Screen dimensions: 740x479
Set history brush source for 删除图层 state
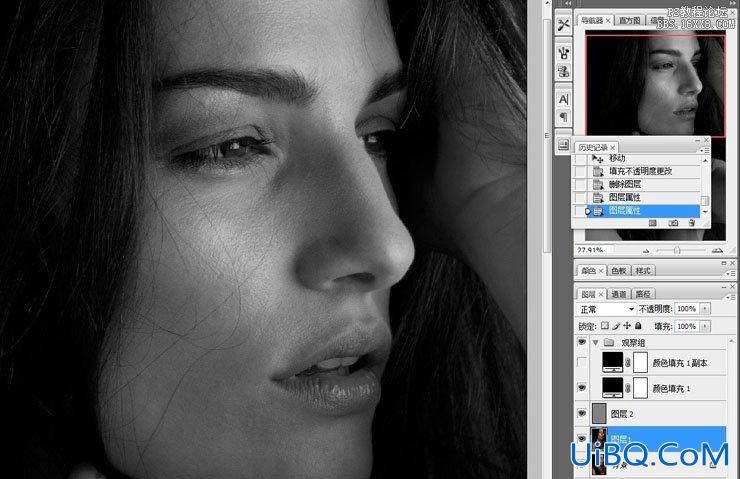click(x=580, y=185)
